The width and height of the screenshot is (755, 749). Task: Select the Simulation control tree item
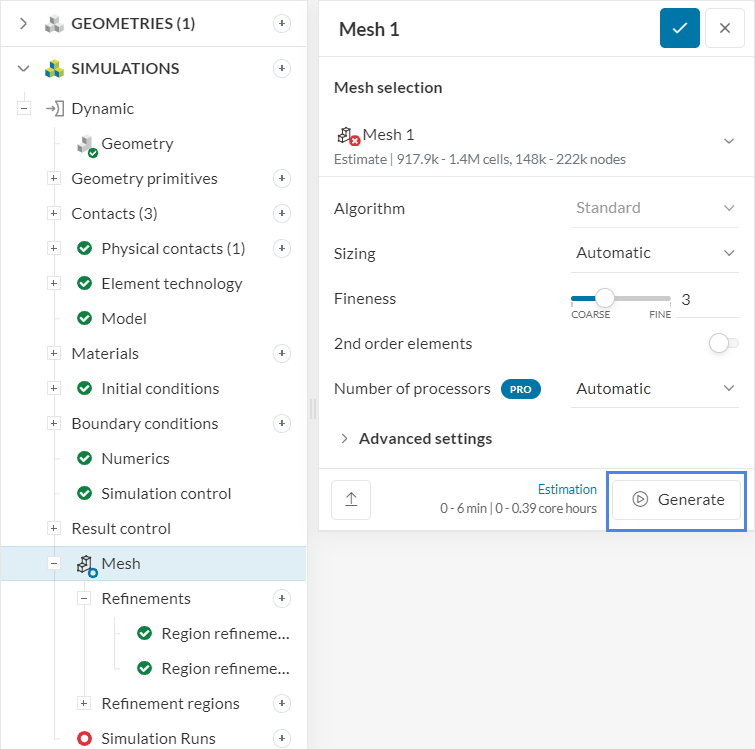166,493
